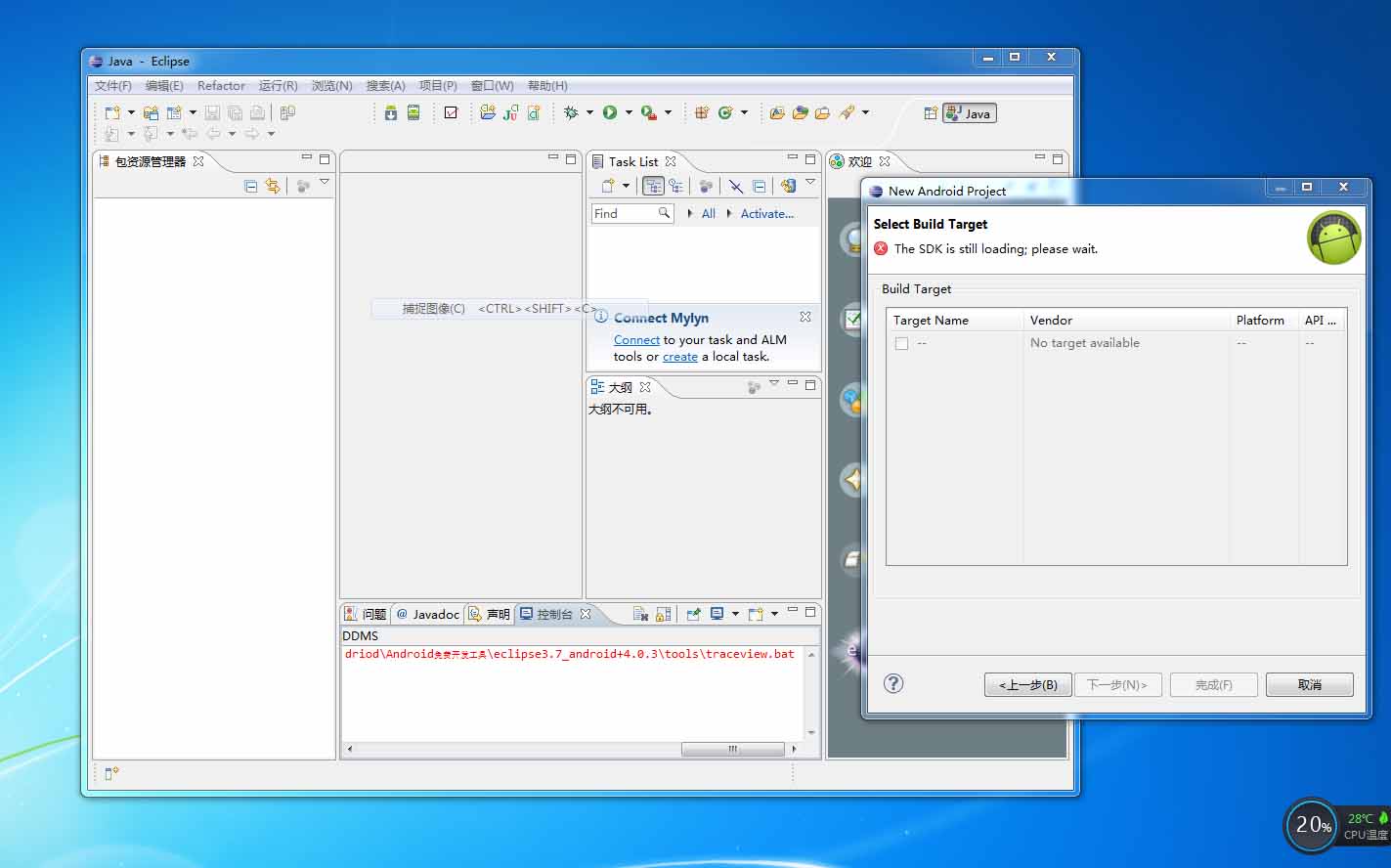
Task: Click the Find field in Task List
Action: (632, 213)
